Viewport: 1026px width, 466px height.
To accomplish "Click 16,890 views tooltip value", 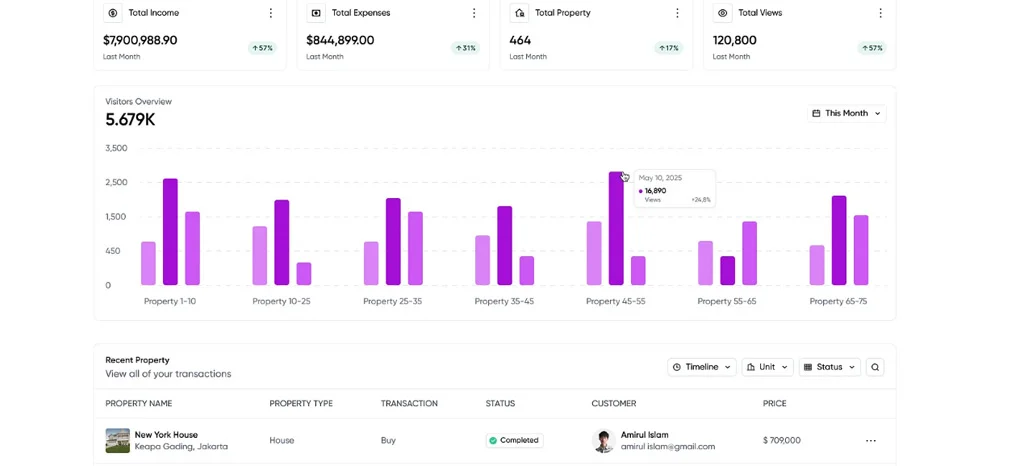I will point(655,190).
